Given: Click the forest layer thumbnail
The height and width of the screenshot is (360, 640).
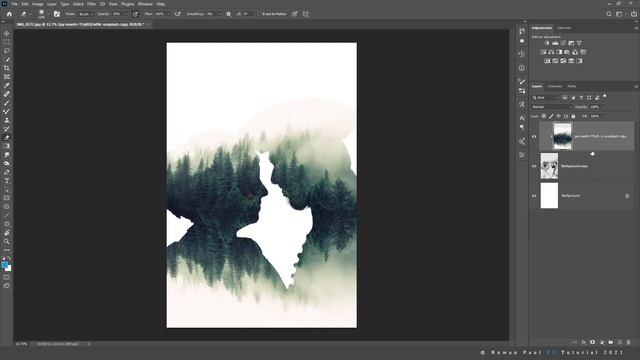Looking at the screenshot, I should pos(562,136).
